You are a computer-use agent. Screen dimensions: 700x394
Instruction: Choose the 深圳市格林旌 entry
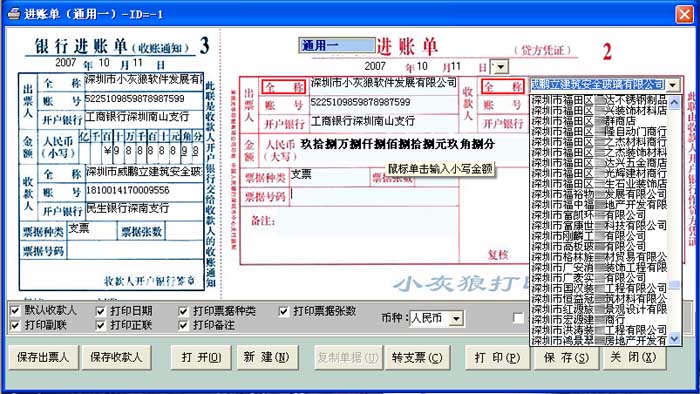coord(599,257)
